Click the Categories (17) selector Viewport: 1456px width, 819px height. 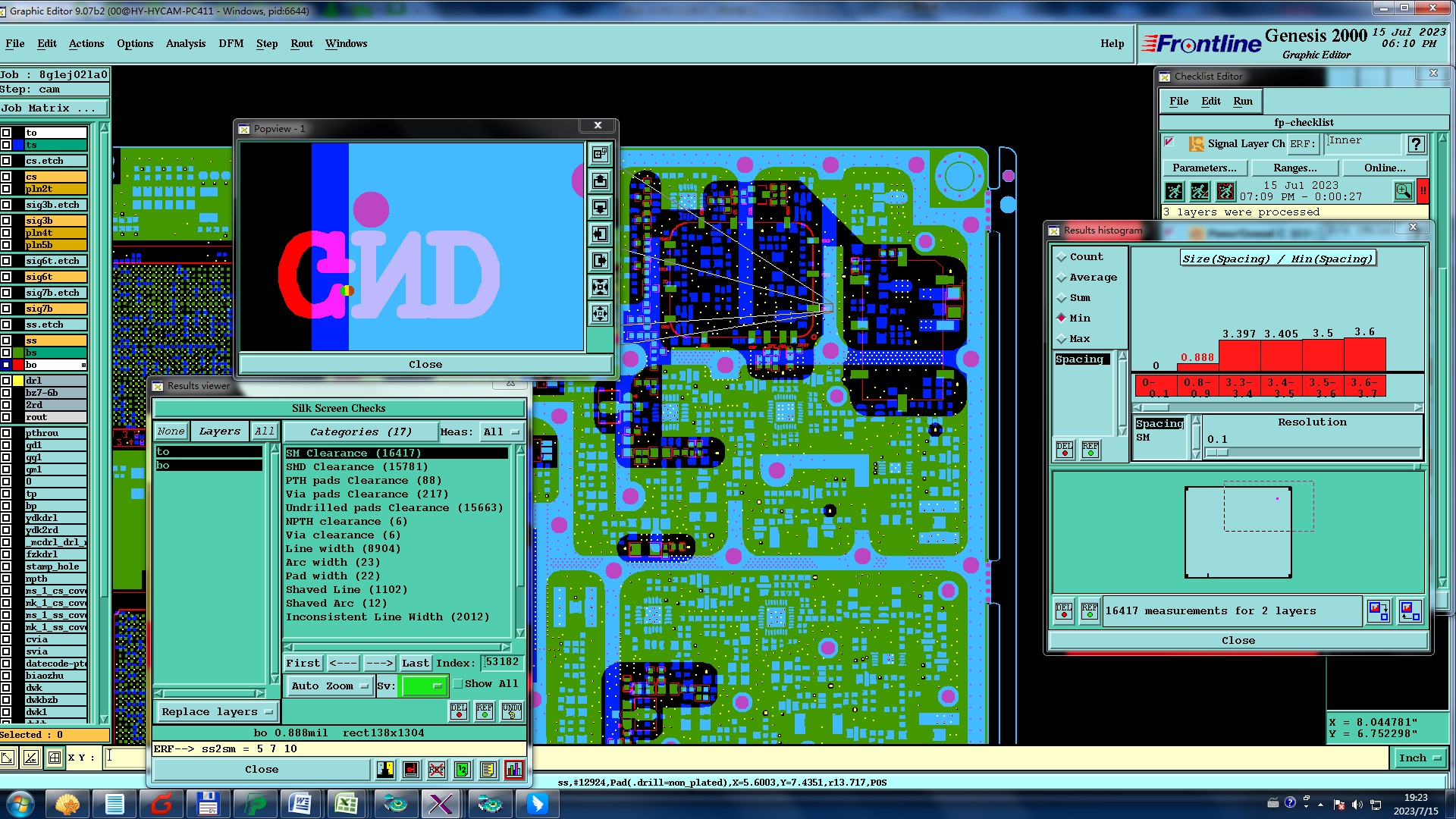tap(361, 431)
